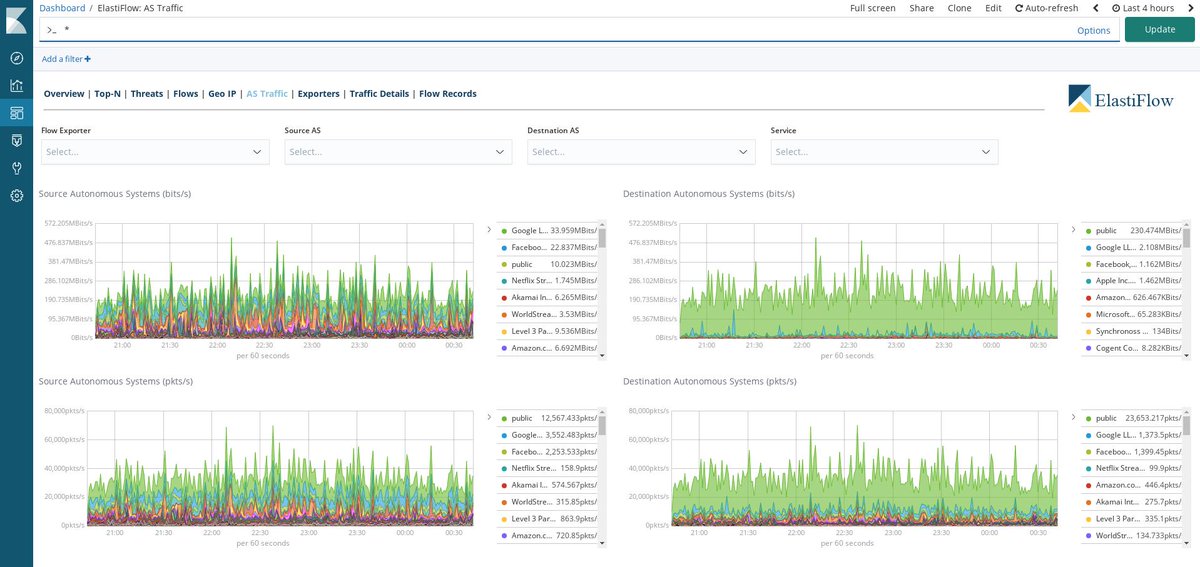1200x567 pixels.
Task: Open query bar Options
Action: (1093, 30)
